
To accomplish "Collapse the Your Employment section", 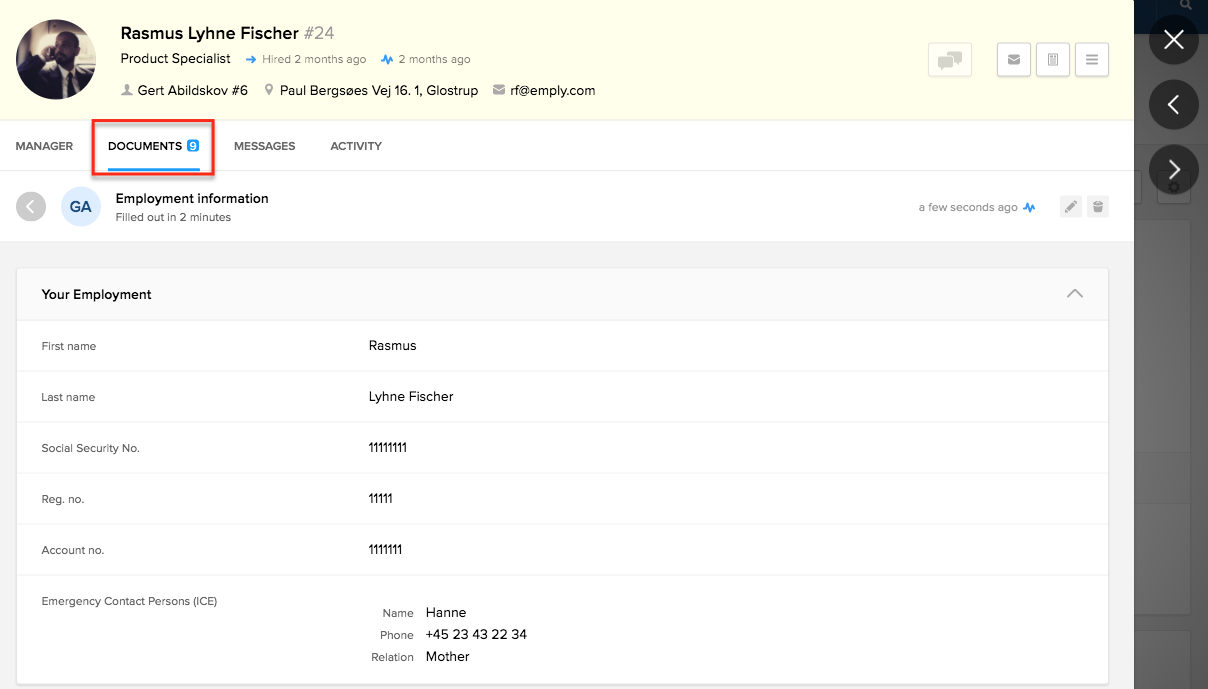I will point(1075,294).
